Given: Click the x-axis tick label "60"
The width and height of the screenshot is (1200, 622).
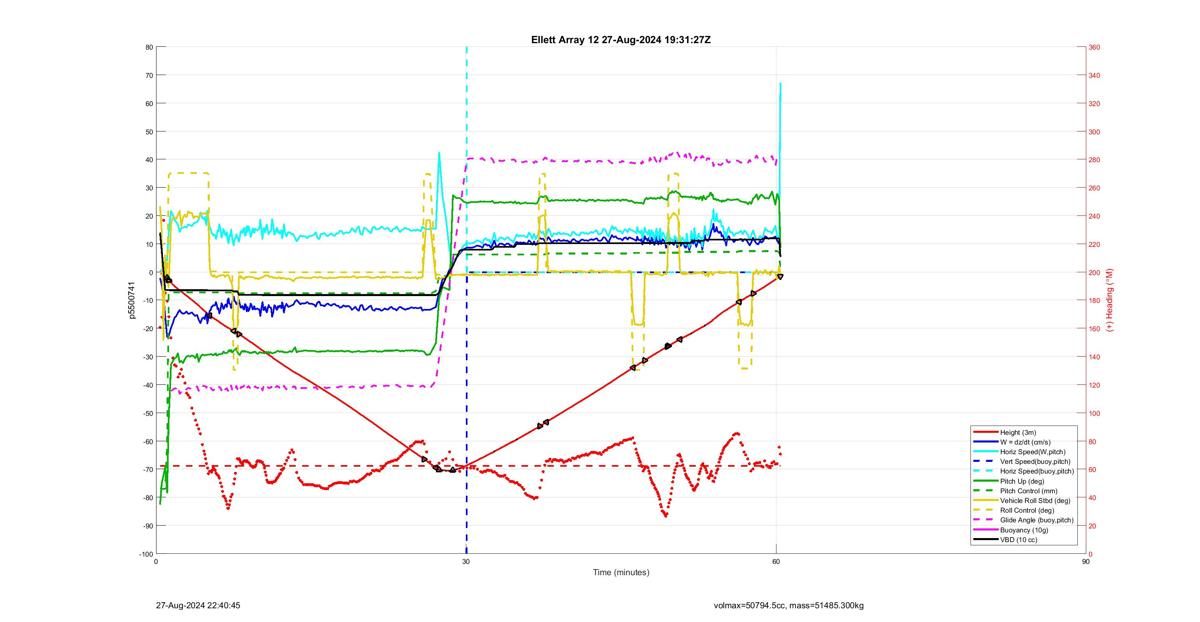Looking at the screenshot, I should 776,561.
